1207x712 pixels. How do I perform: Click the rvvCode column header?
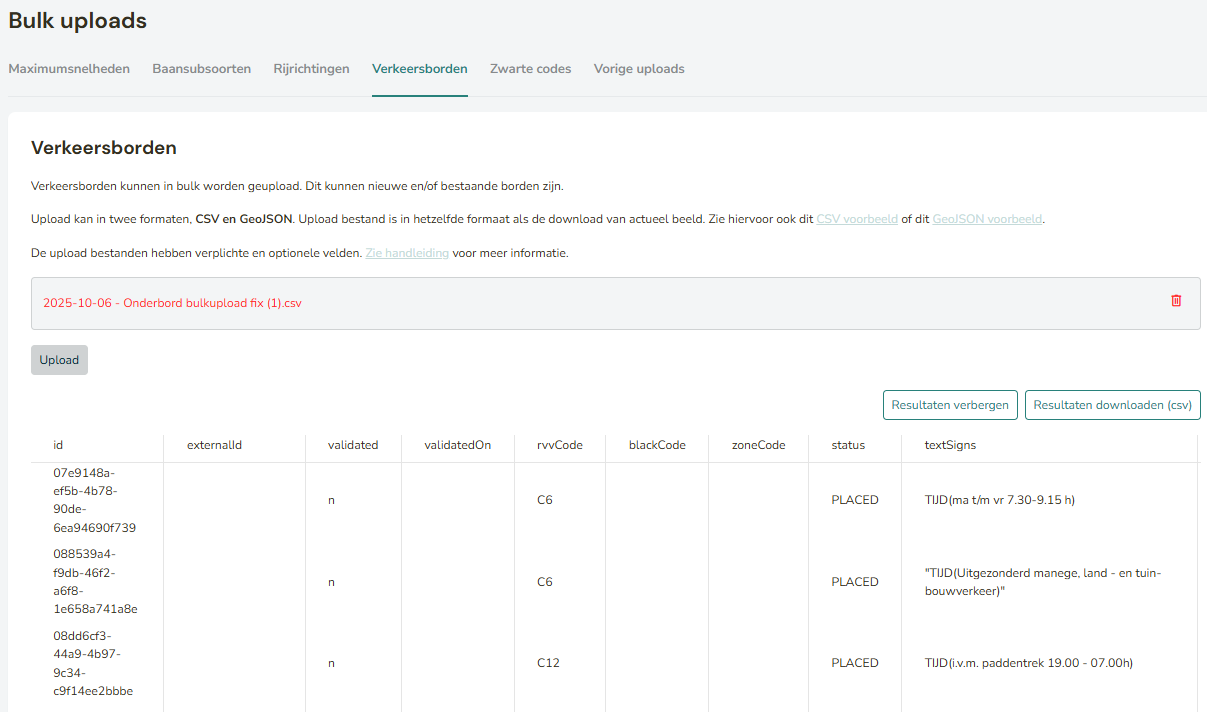point(559,445)
